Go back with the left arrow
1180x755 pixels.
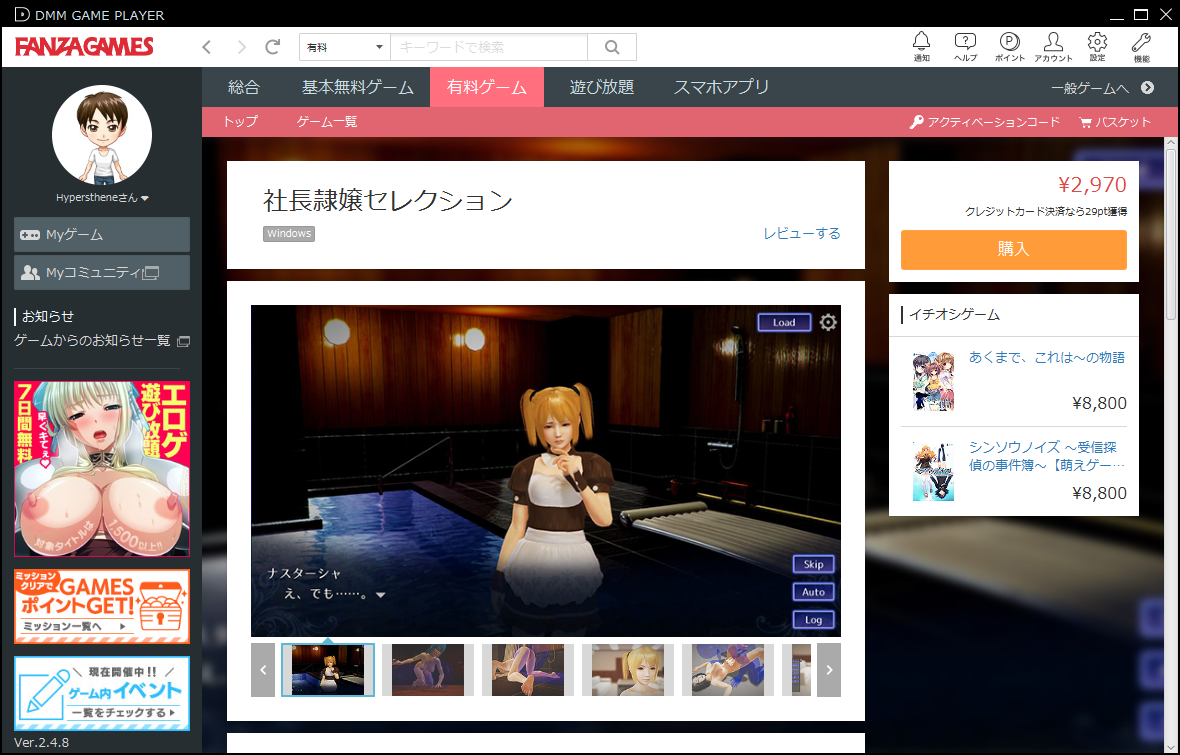point(206,47)
